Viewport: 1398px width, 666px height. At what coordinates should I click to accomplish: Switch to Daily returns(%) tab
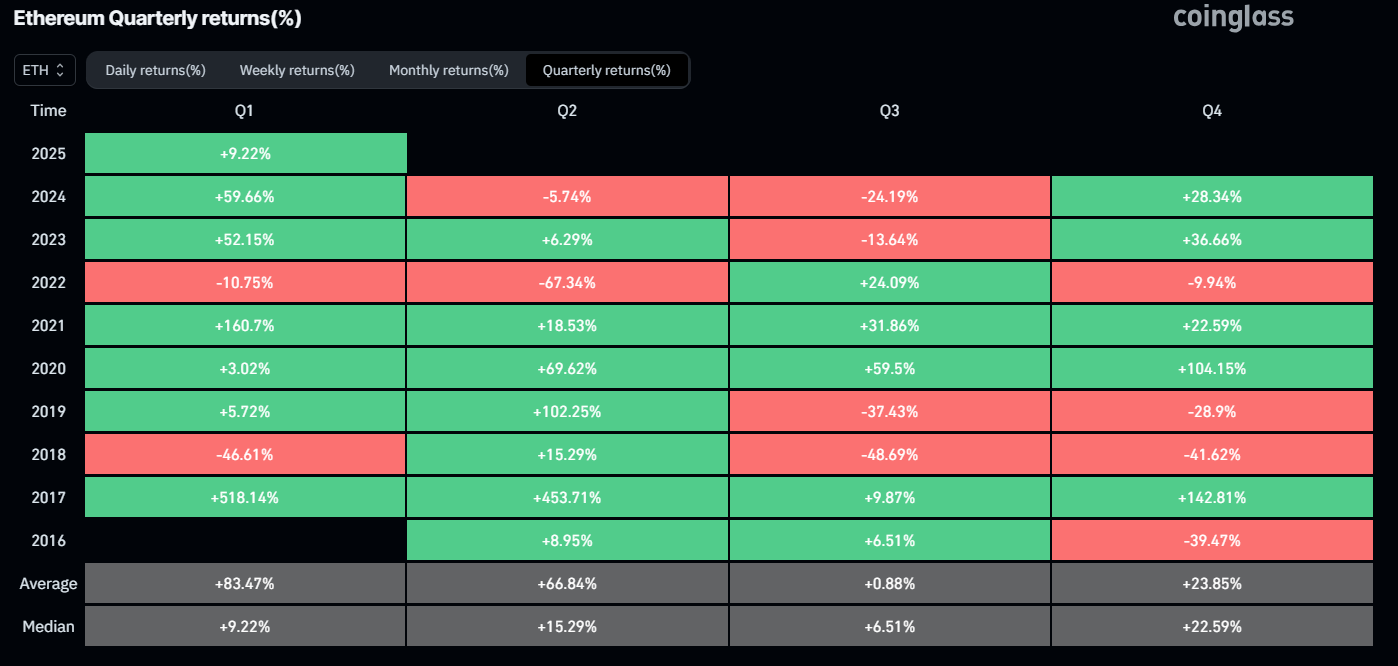click(x=155, y=70)
